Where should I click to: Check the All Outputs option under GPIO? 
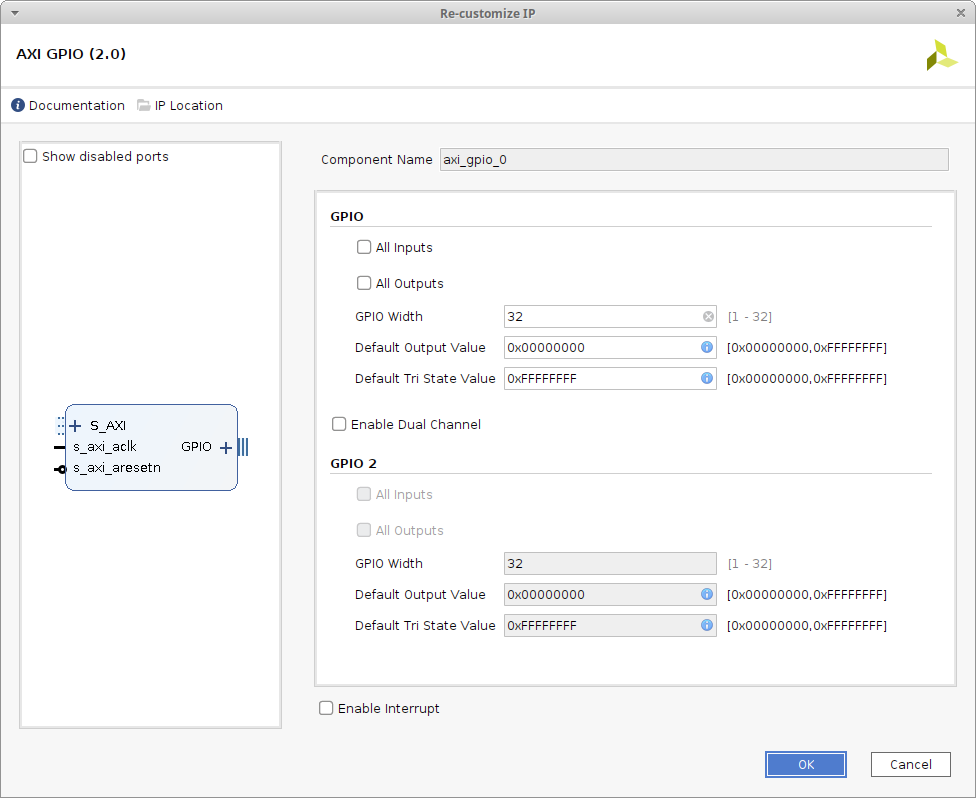(364, 284)
